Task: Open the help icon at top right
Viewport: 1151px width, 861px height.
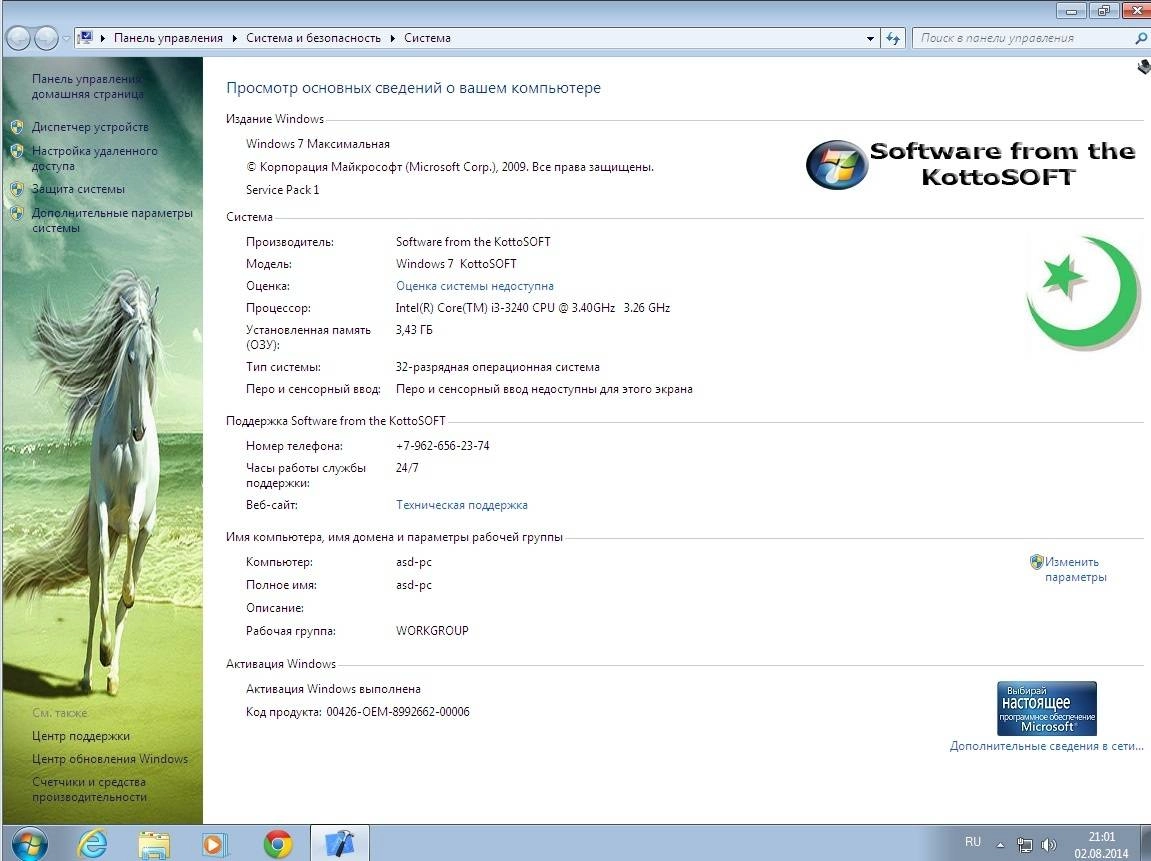Action: point(1144,68)
